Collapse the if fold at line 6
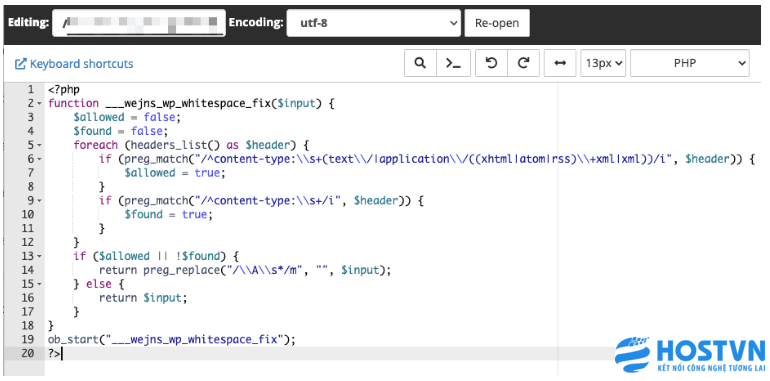Viewport: 770px width, 381px height. pyautogui.click(x=39, y=159)
